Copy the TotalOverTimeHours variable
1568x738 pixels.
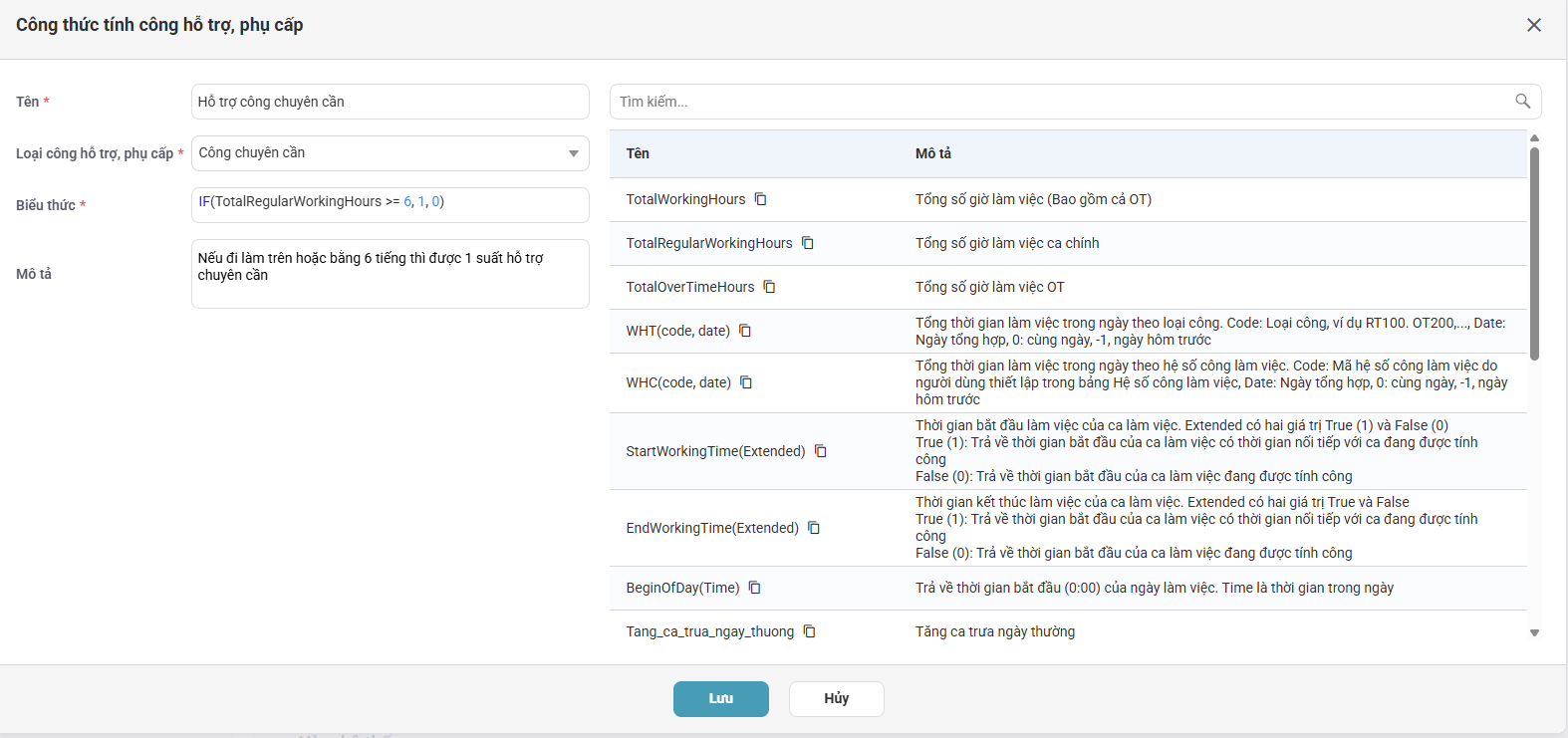pos(769,287)
